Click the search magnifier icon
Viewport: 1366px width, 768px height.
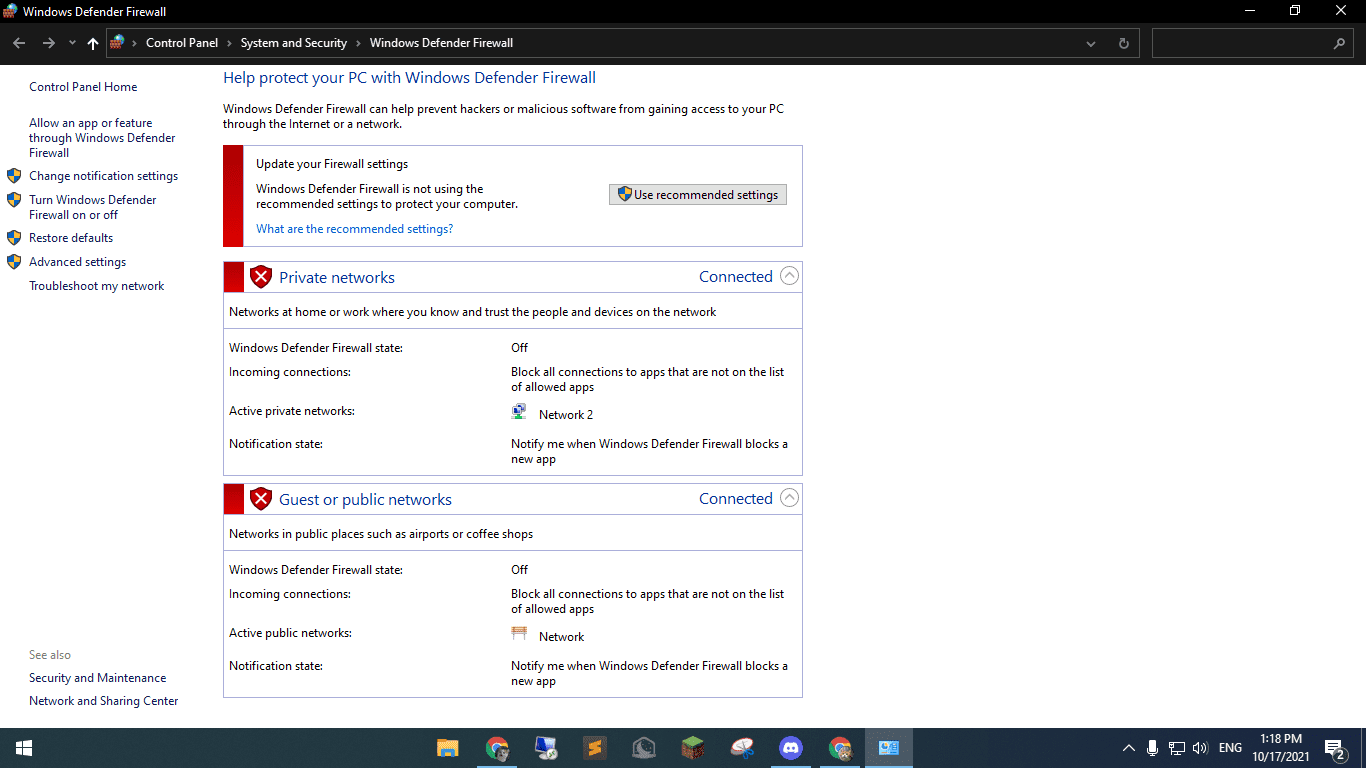coord(1339,44)
